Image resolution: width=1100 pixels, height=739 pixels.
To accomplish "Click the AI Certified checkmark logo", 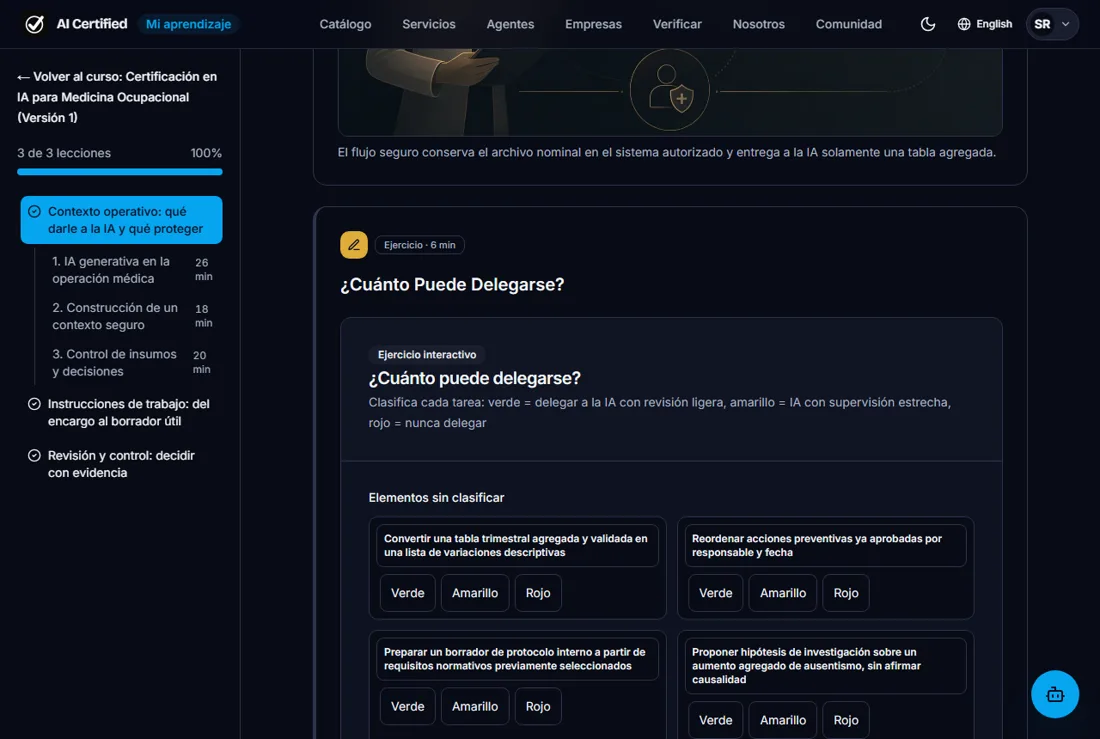I will coord(34,25).
